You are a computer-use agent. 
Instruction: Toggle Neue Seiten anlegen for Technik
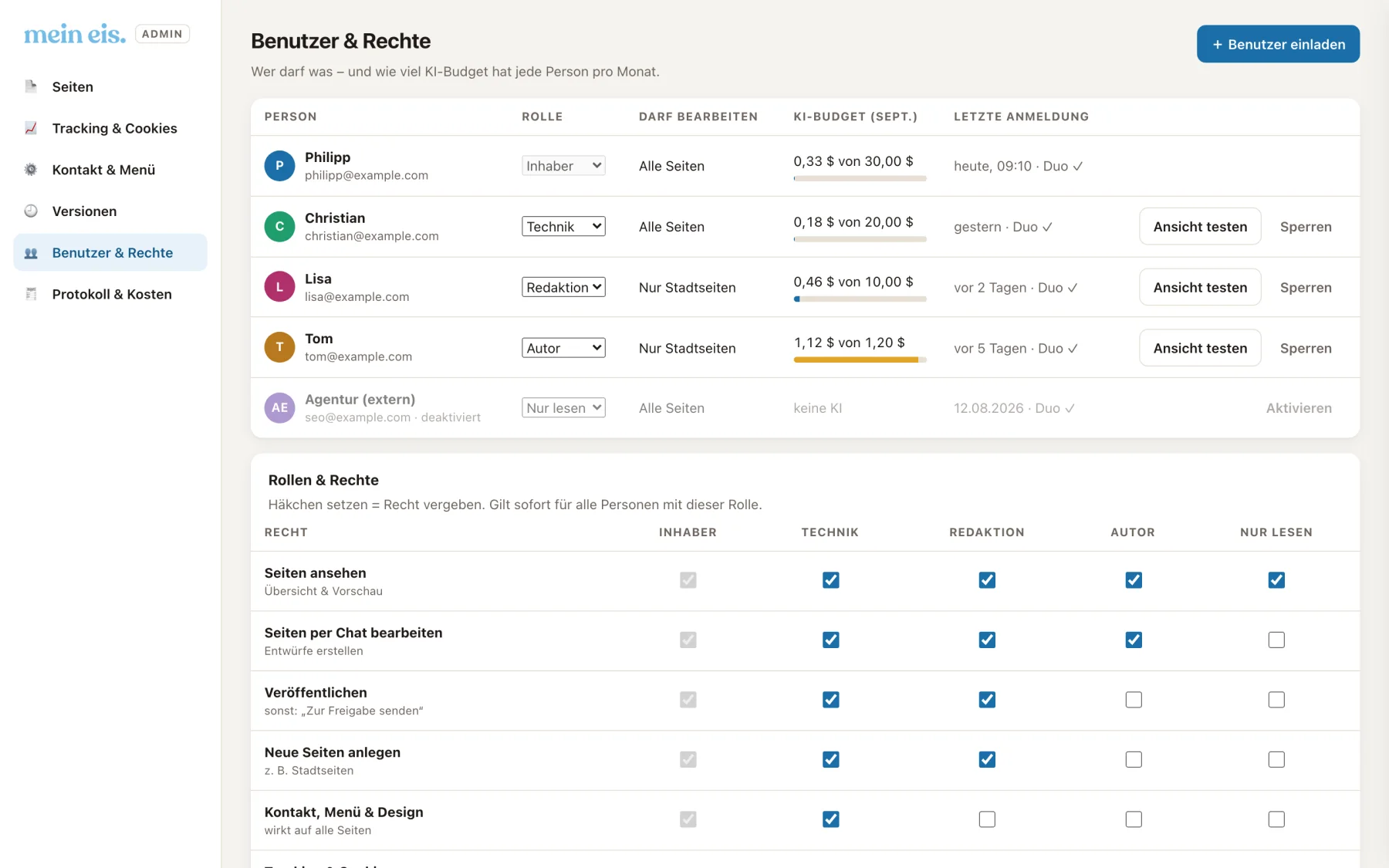click(830, 759)
